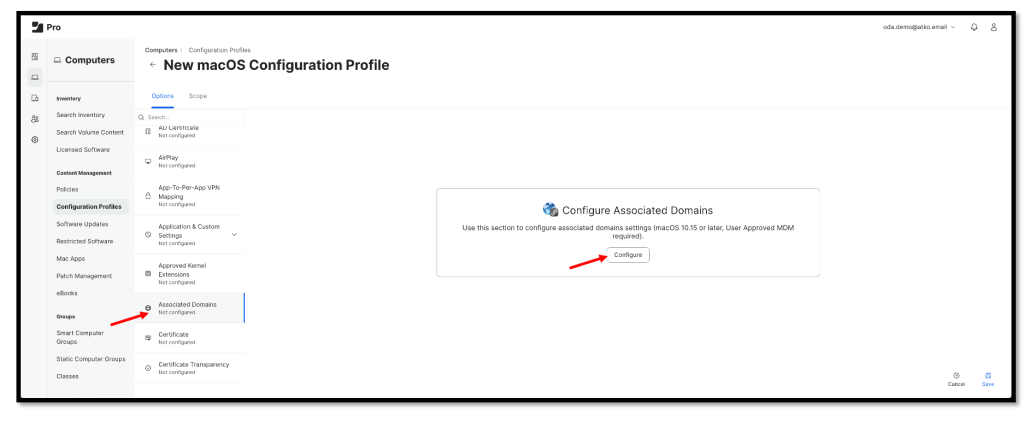Click the payload Search field
The height and width of the screenshot is (427, 1024).
click(190, 118)
